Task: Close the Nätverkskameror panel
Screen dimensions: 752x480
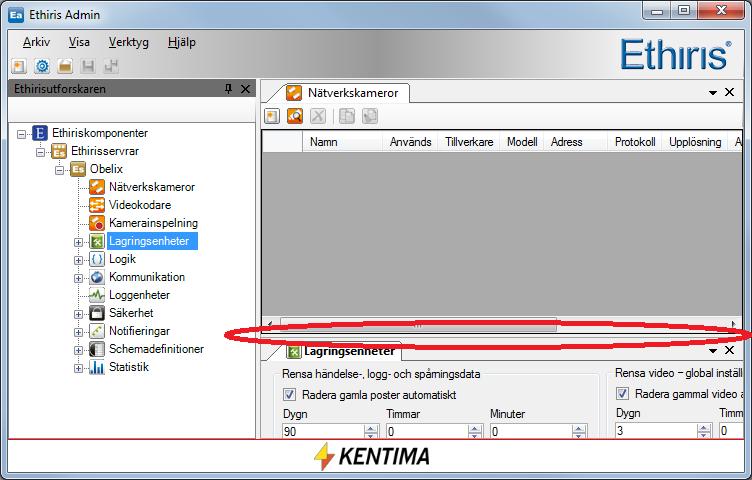Action: coord(729,92)
